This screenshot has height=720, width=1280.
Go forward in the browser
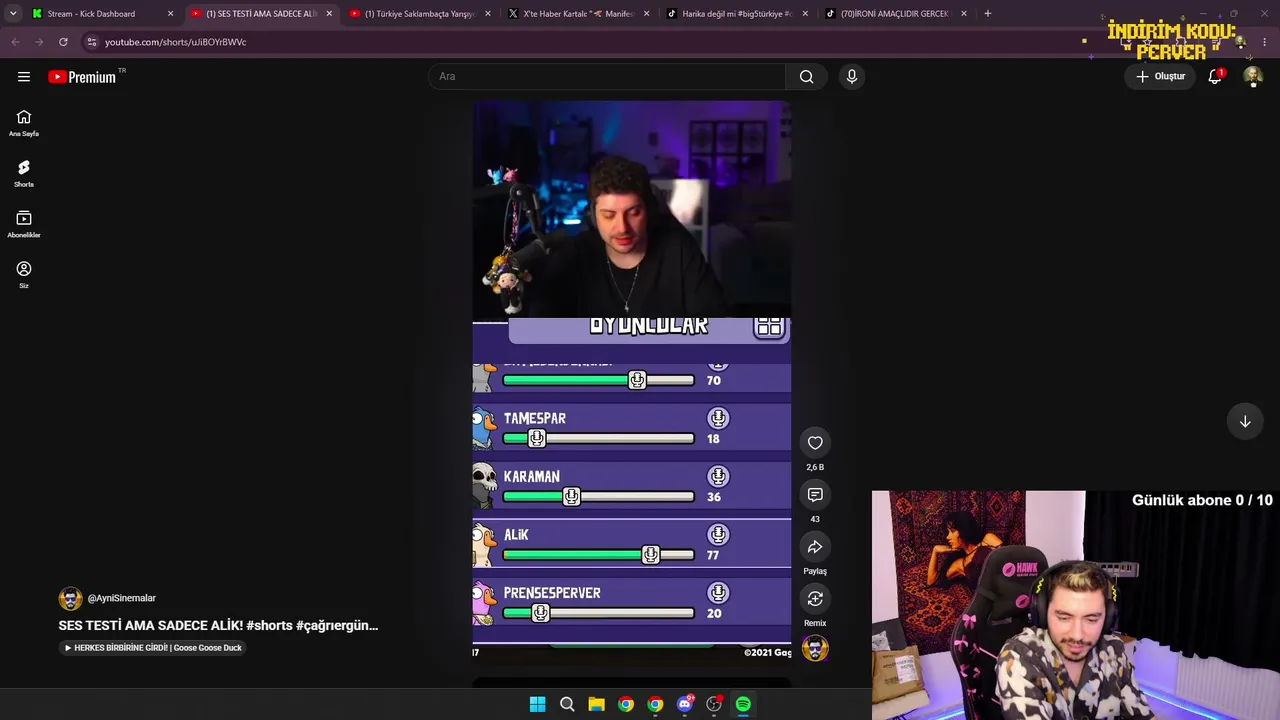click(x=39, y=42)
